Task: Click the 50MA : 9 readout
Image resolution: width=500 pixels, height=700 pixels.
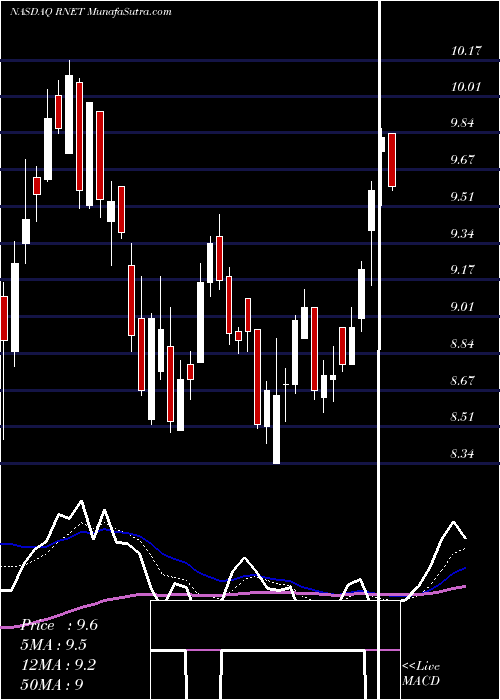Action: point(52,684)
